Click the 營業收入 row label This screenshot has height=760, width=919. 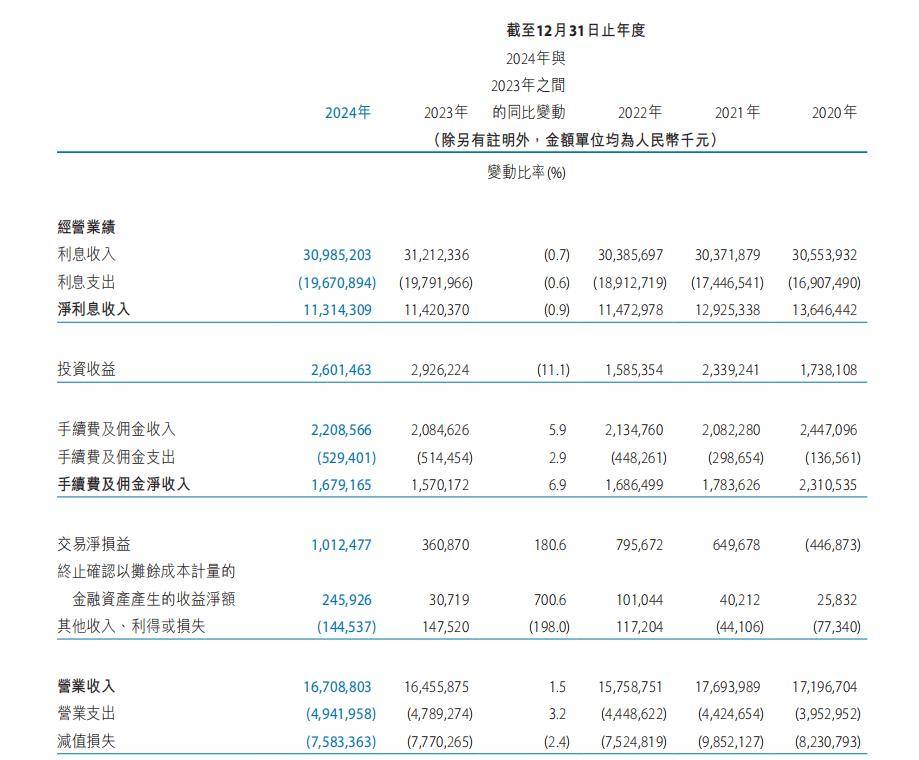pos(87,687)
